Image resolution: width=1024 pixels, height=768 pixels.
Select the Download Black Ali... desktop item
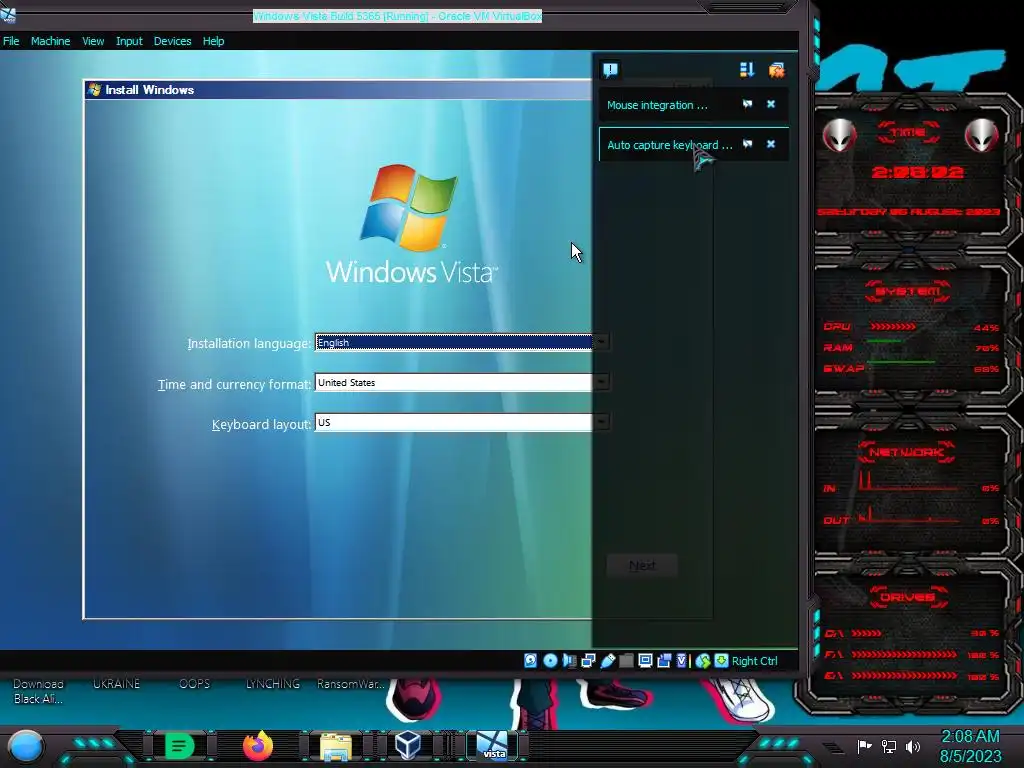[38, 691]
